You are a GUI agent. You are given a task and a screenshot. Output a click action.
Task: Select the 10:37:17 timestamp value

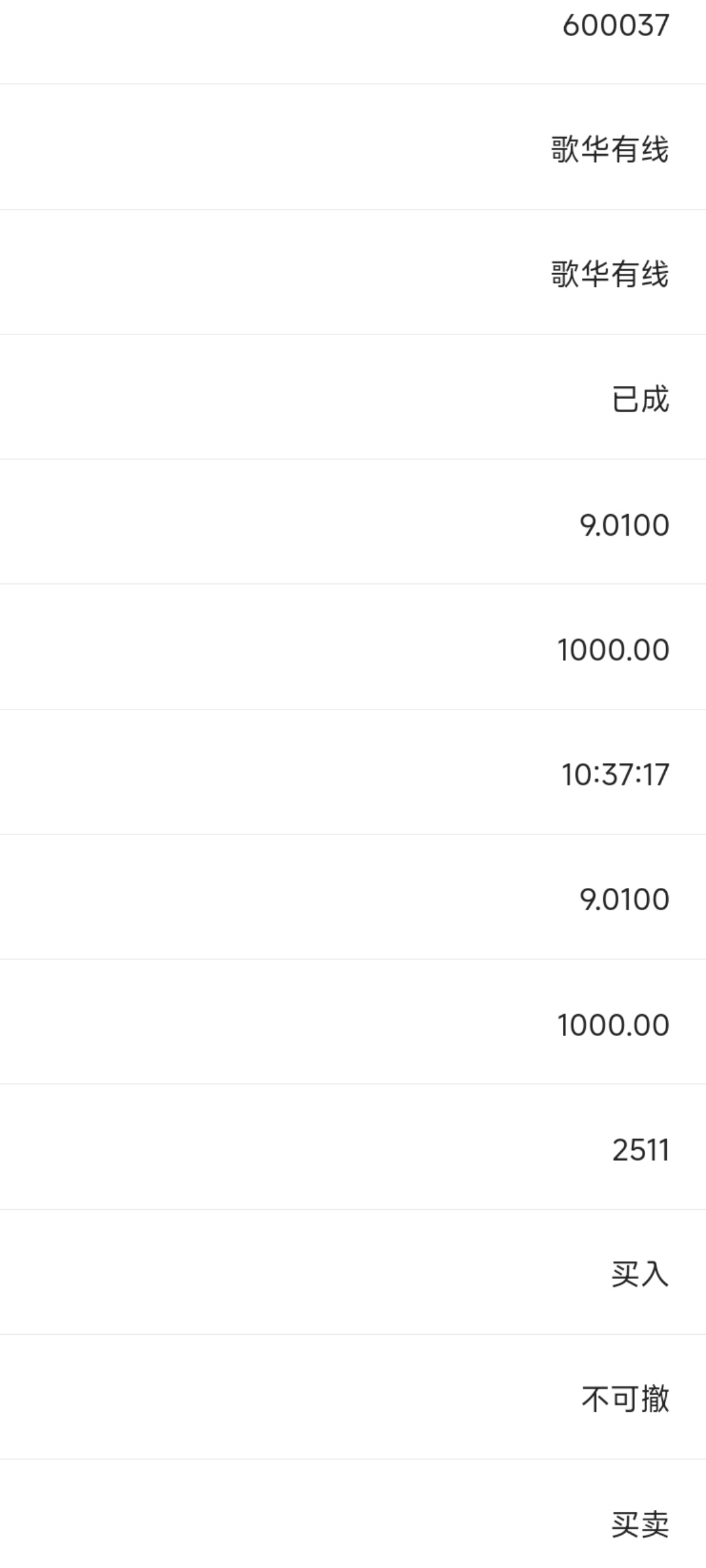tap(615, 775)
